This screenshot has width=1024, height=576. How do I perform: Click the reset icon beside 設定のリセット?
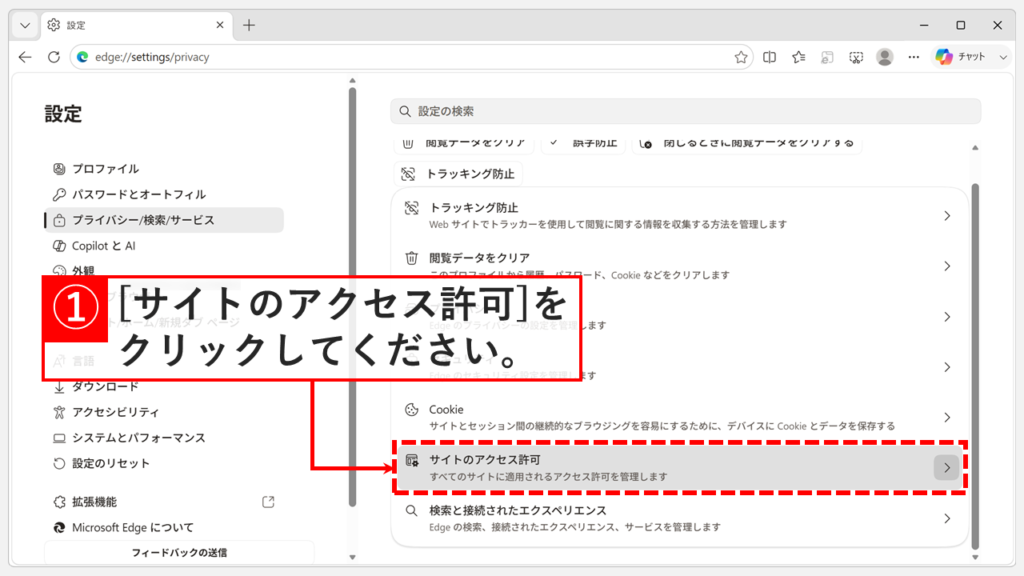pyautogui.click(x=59, y=463)
